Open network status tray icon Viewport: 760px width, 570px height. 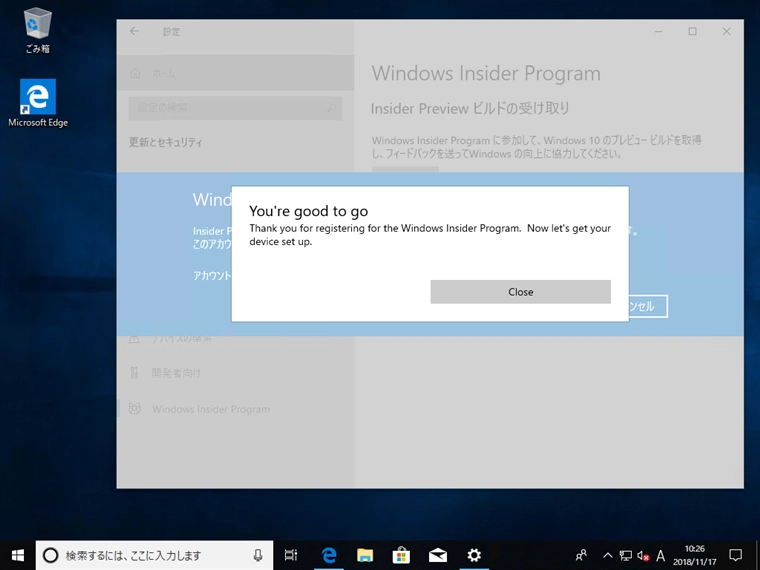pyautogui.click(x=626, y=555)
